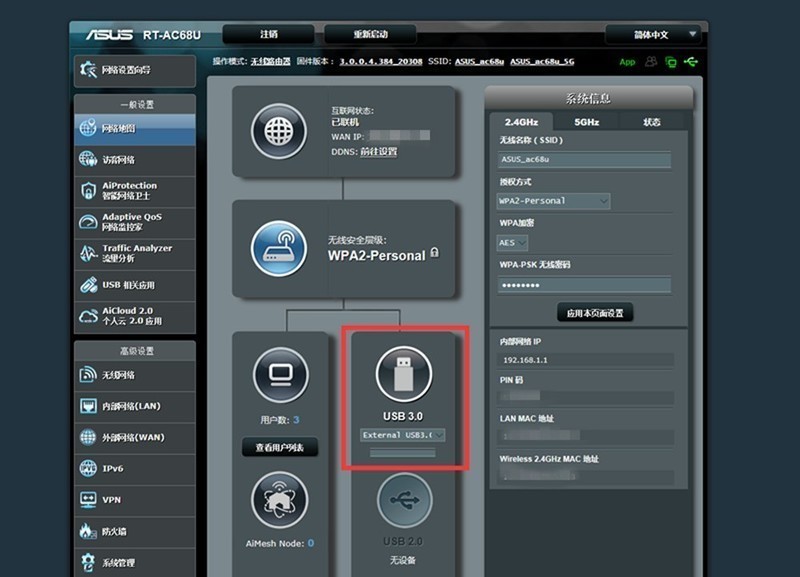Switch to the 状态 status tab

point(652,122)
